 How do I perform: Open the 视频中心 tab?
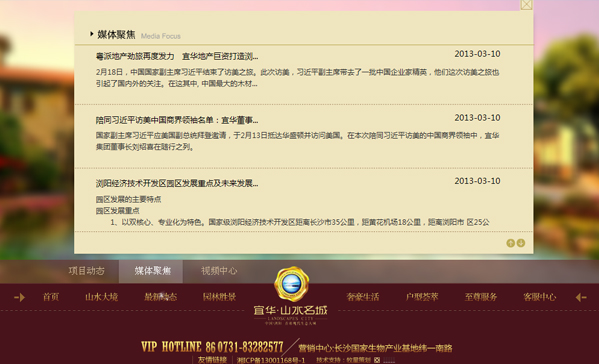(x=219, y=271)
